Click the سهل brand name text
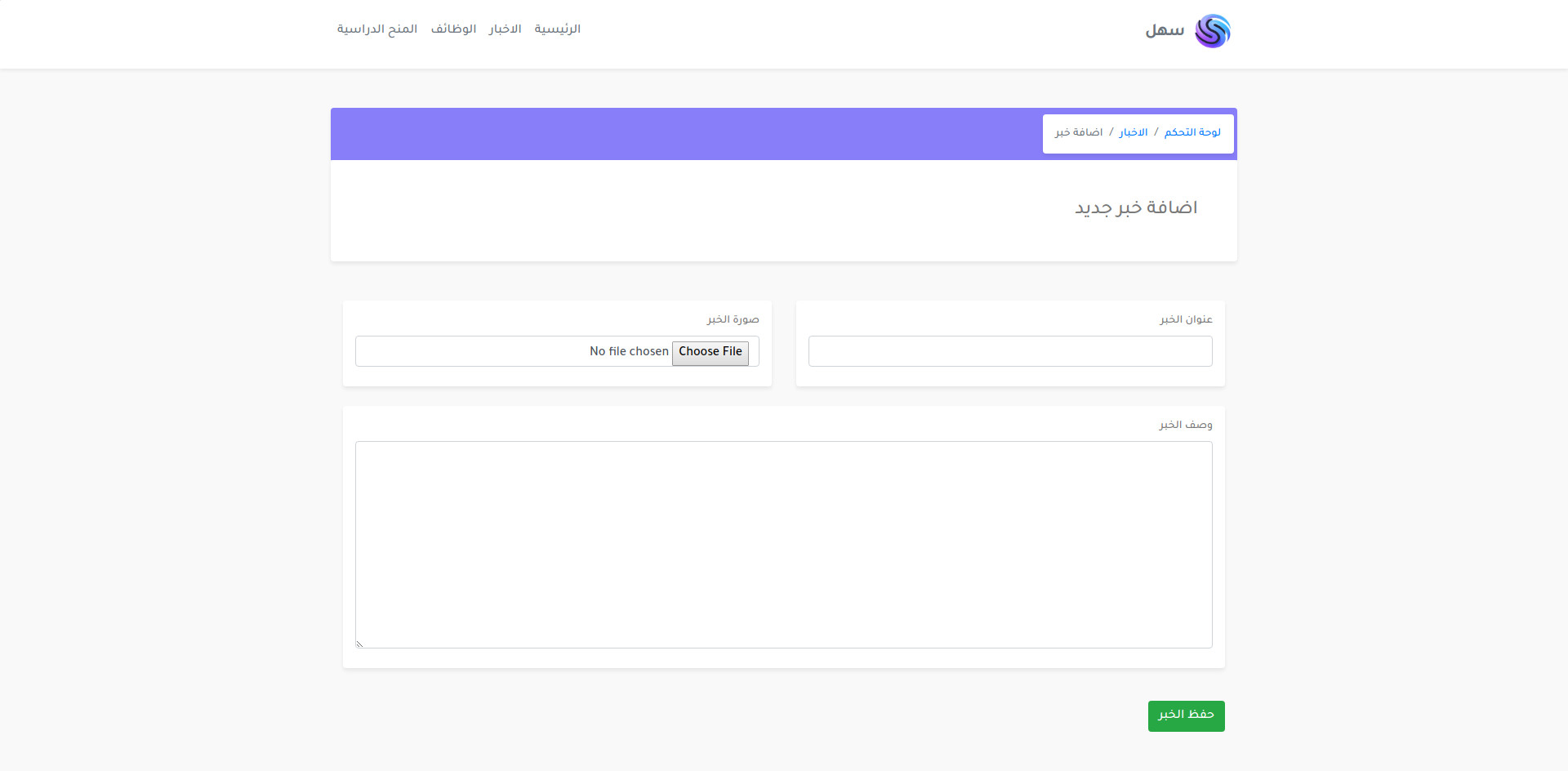 tap(1165, 30)
